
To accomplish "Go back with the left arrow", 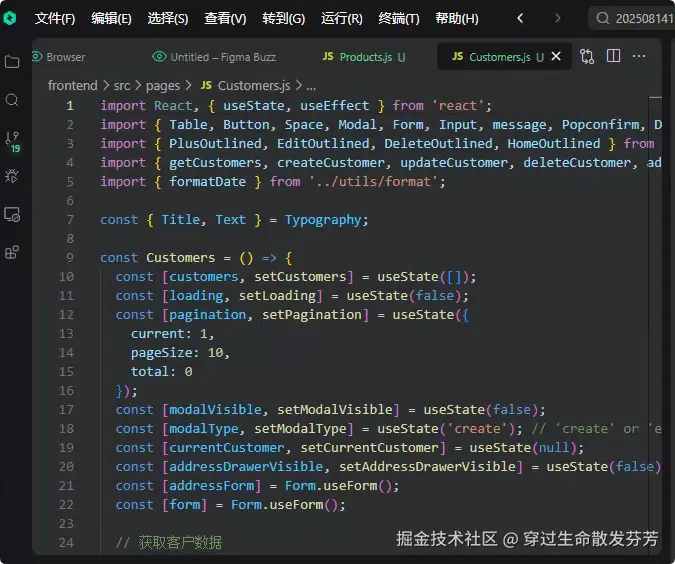I will coord(520,18).
